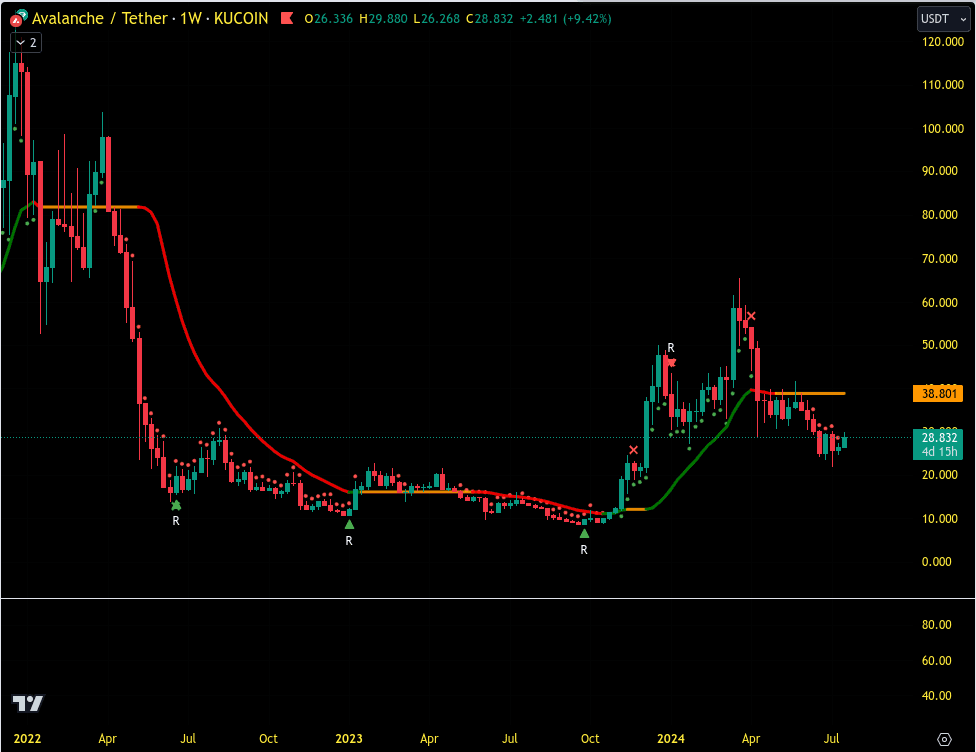Click the 20.000 price axis label

pos(939,475)
